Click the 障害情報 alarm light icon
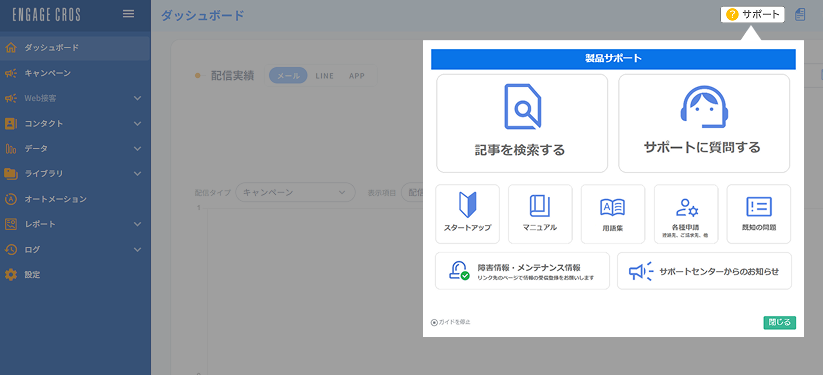The height and width of the screenshot is (375, 823). (x=459, y=270)
